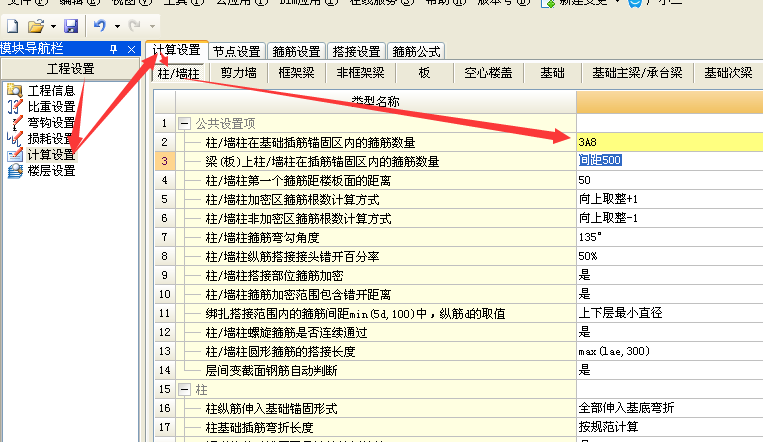Click the New file toolbar icon
This screenshot has width=763, height=442.
12,26
